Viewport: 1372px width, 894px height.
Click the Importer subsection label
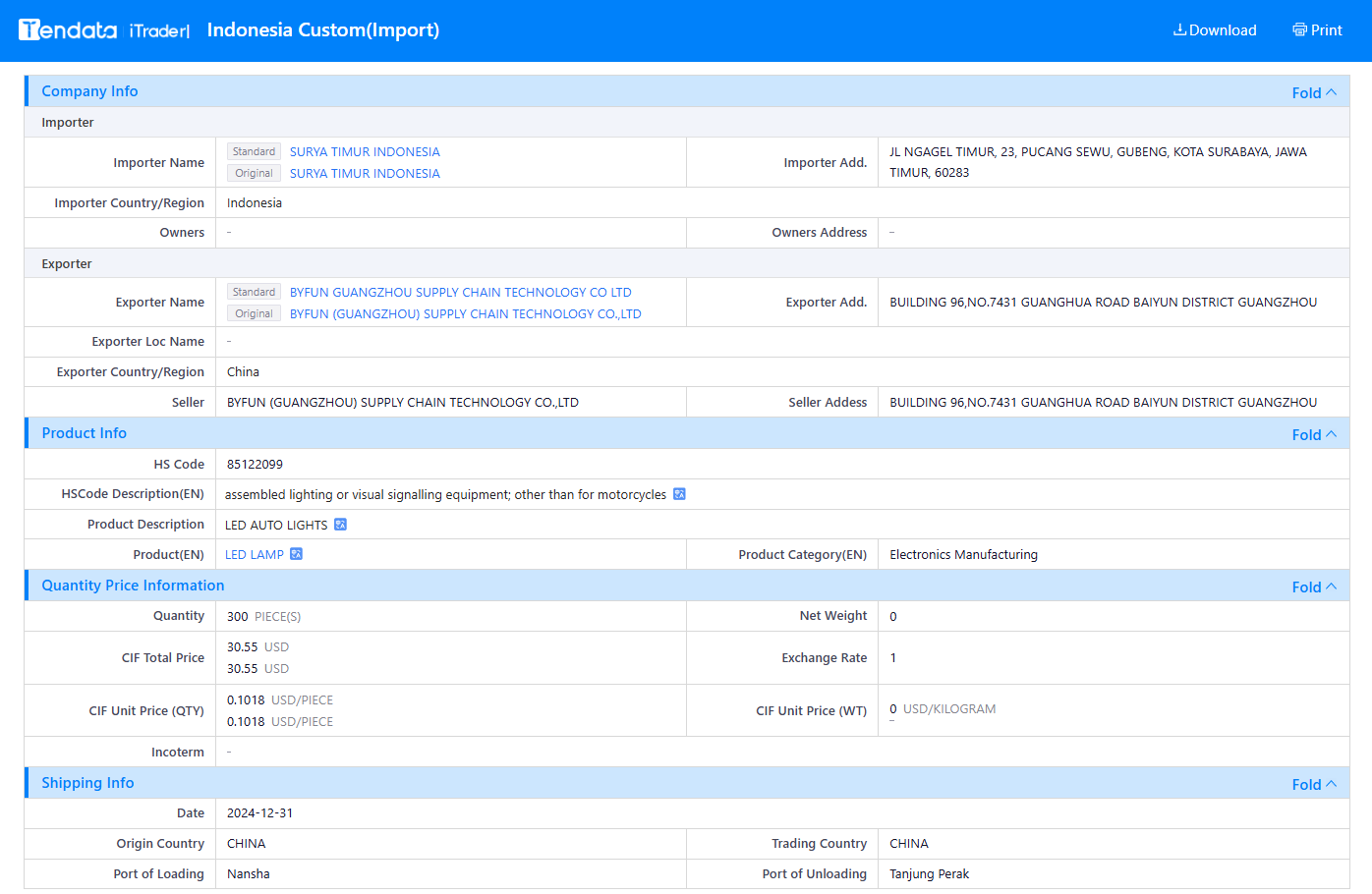[x=68, y=122]
